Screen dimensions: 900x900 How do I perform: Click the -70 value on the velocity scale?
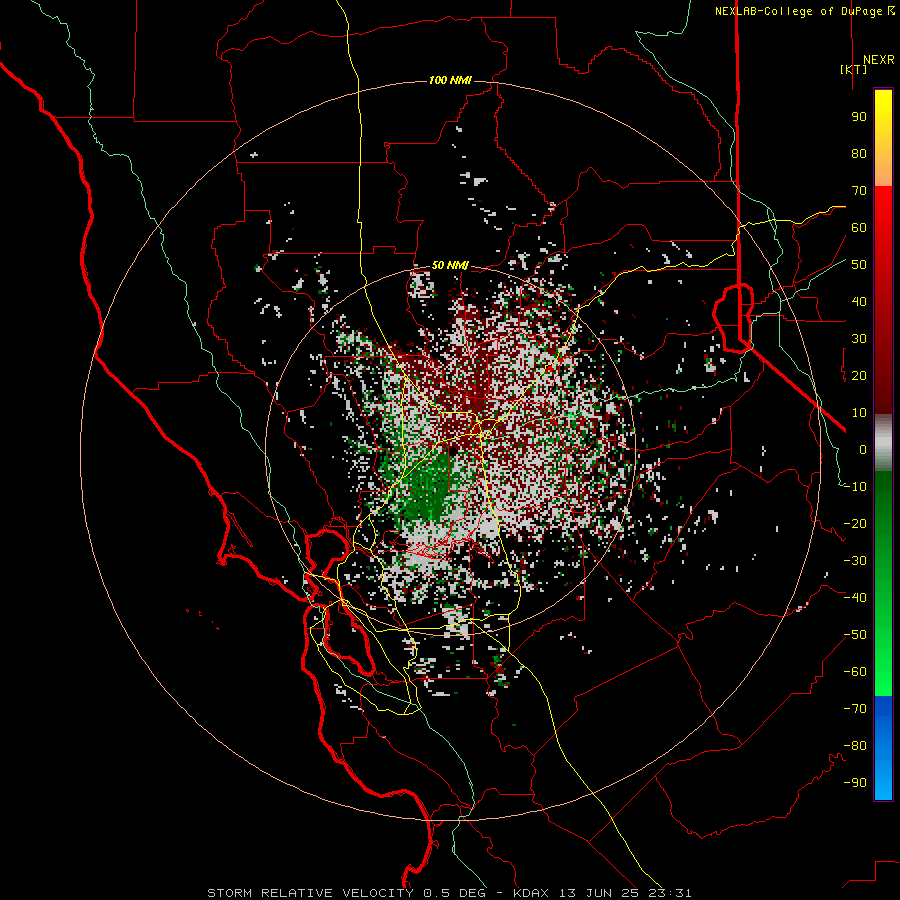tap(855, 709)
